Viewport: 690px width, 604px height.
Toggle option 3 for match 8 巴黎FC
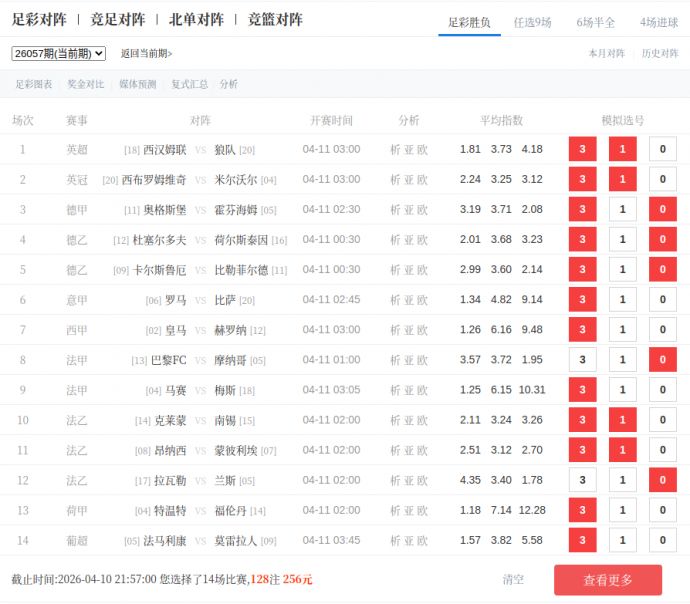click(x=582, y=360)
